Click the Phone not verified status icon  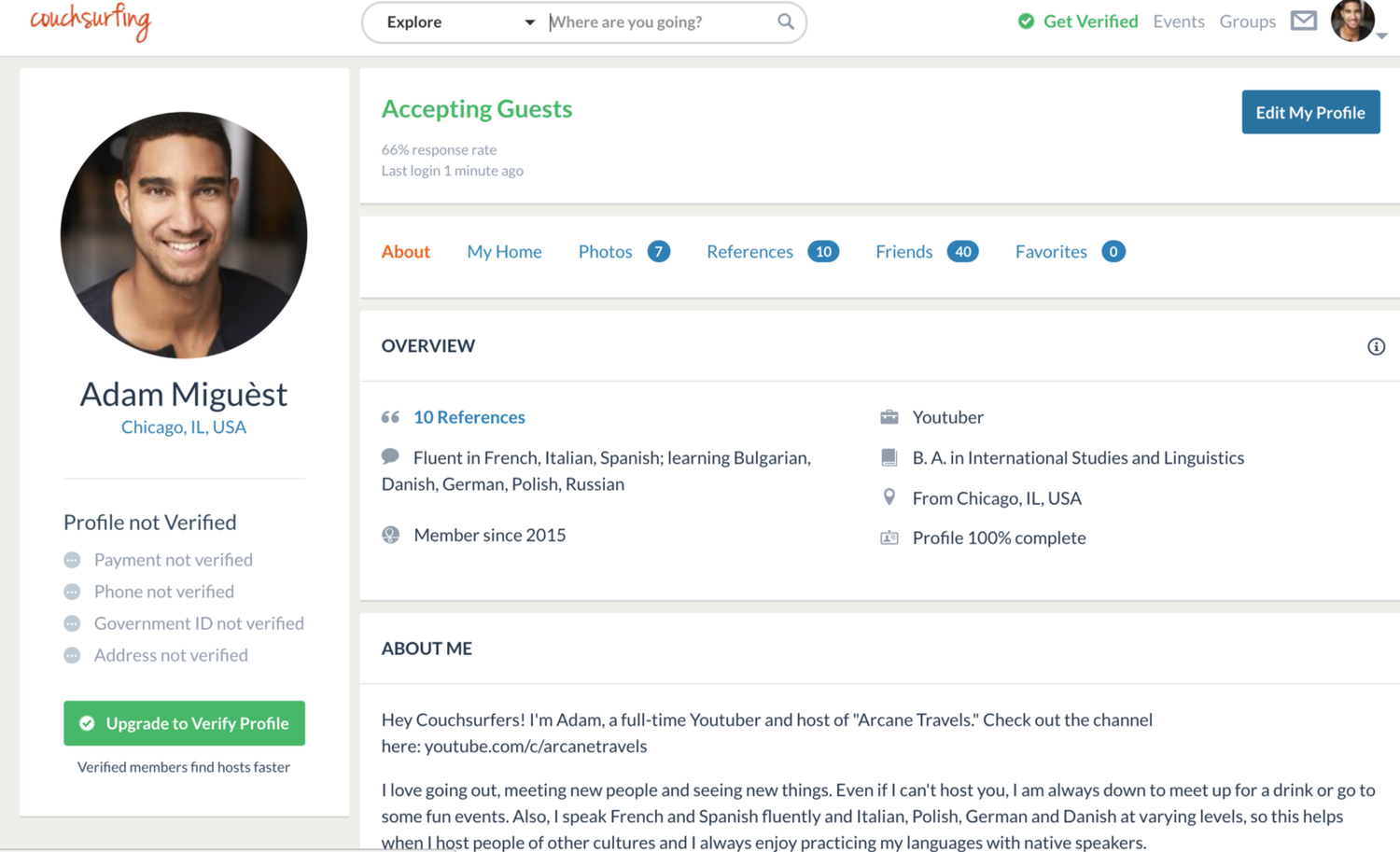click(x=72, y=592)
